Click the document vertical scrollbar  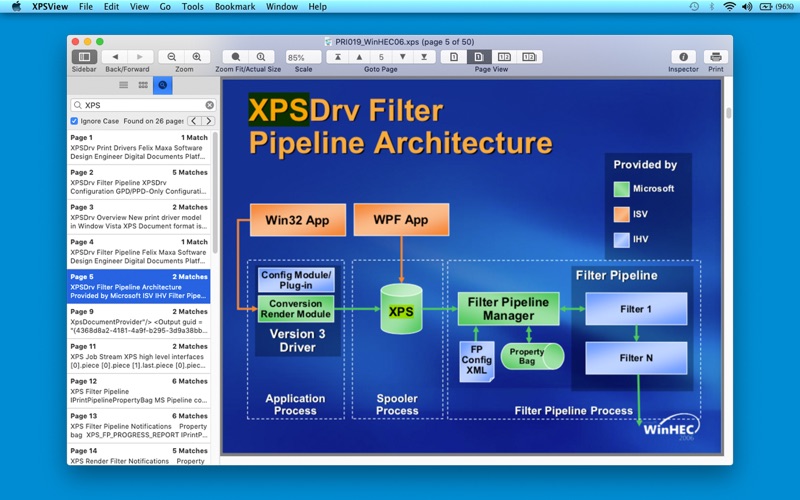[x=728, y=265]
